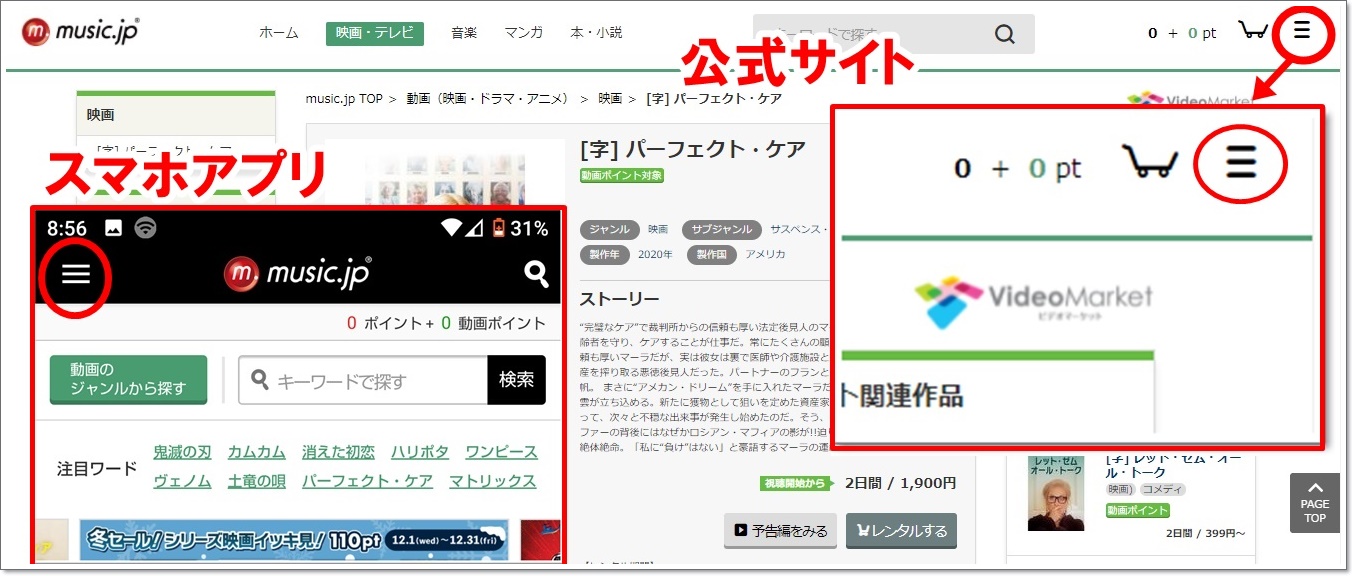The width and height of the screenshot is (1353, 576).
Task: Tap the 土竜の唄 trending keyword
Action: [256, 481]
